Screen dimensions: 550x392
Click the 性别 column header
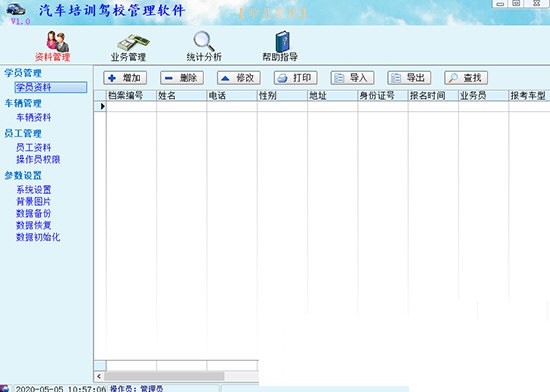pos(282,96)
